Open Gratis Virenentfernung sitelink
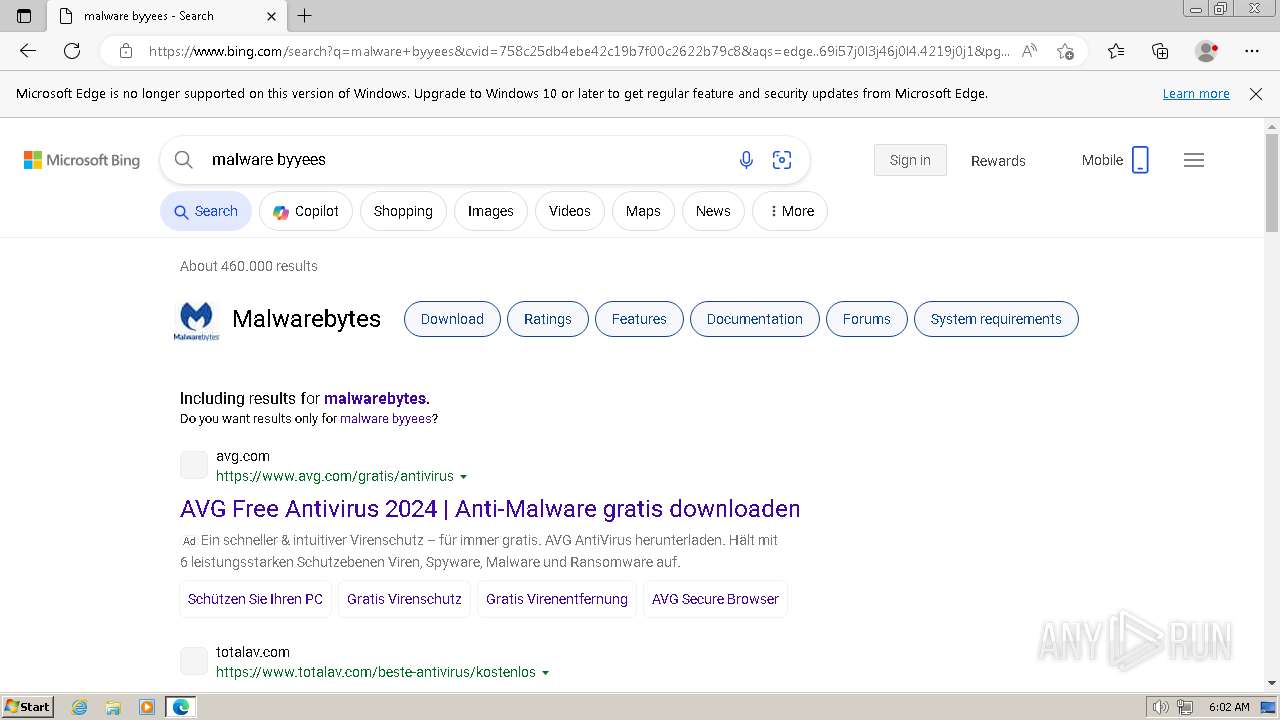 557,599
